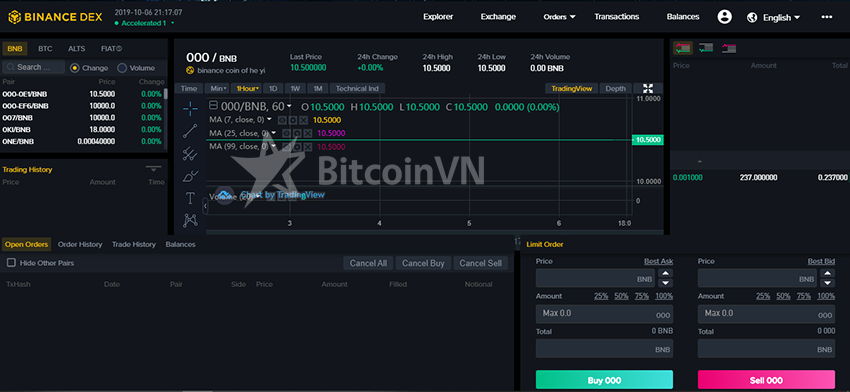850x392 pixels.
Task: Open settings for MA (25, close, 0)
Action: point(298,133)
